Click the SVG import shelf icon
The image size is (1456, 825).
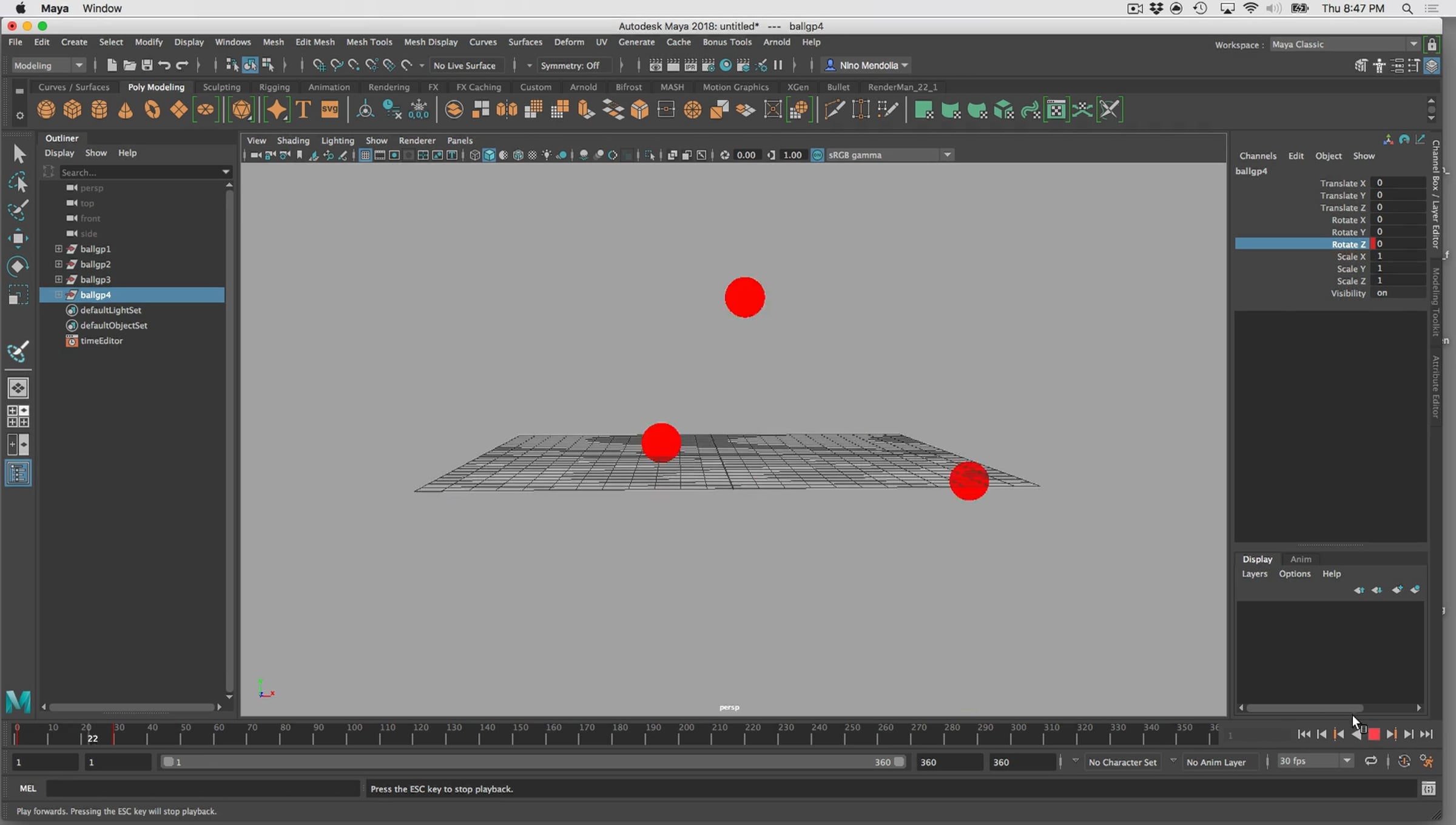coord(329,110)
